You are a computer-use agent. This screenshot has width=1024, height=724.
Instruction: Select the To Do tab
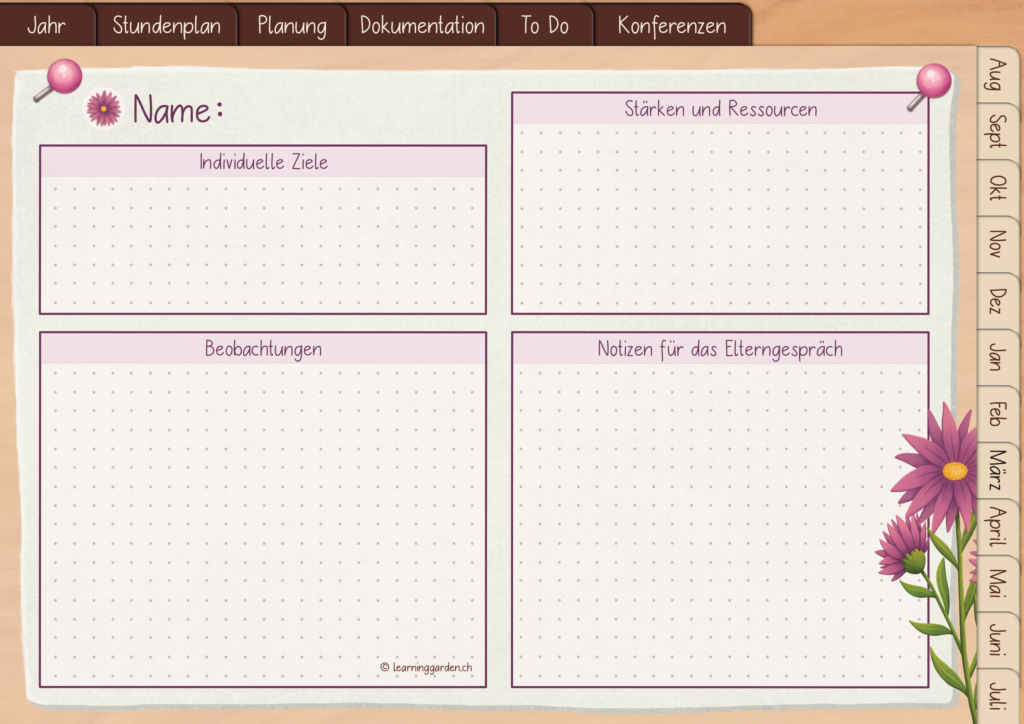pos(545,25)
